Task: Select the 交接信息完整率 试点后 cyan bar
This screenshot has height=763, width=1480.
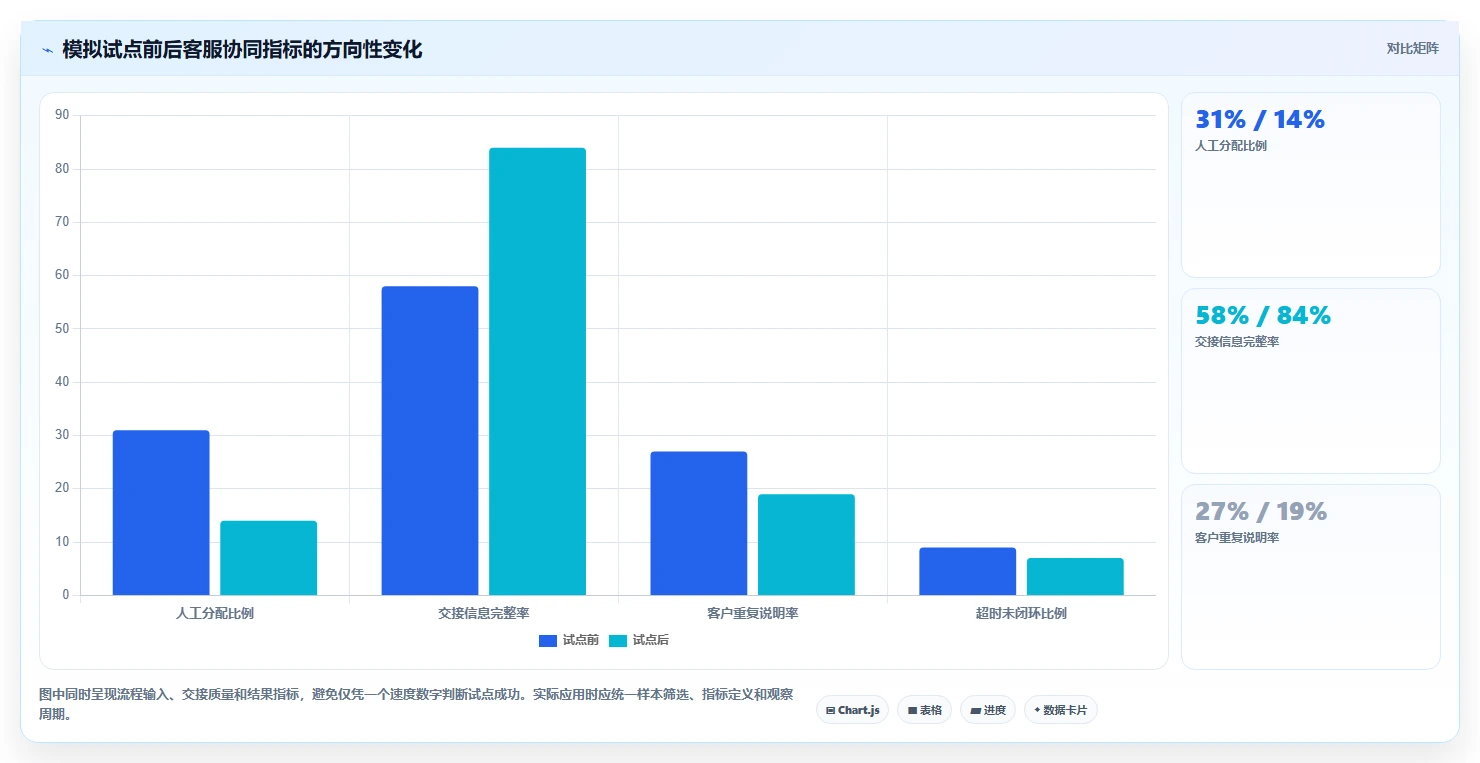Action: coord(537,372)
